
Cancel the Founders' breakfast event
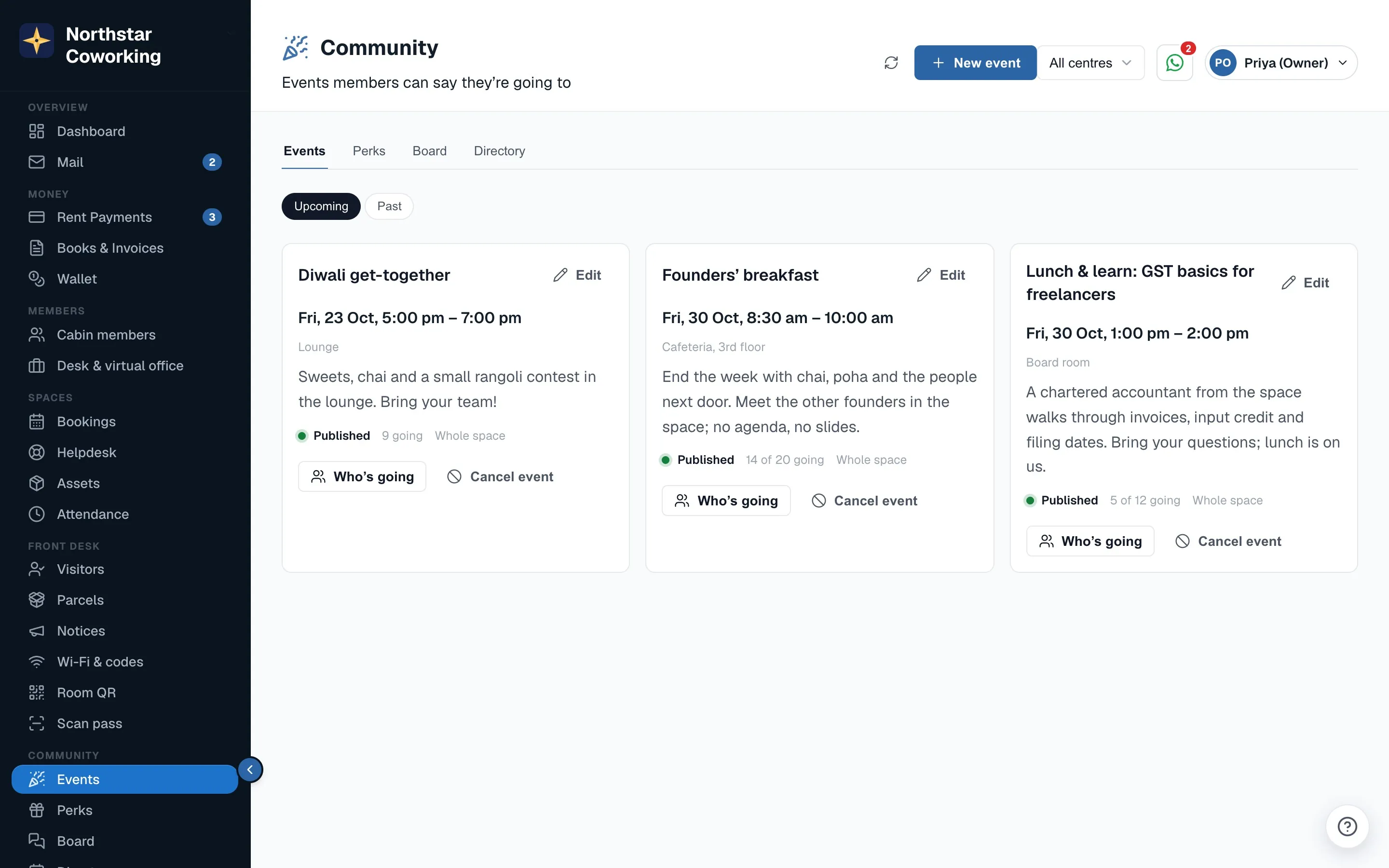pos(864,501)
